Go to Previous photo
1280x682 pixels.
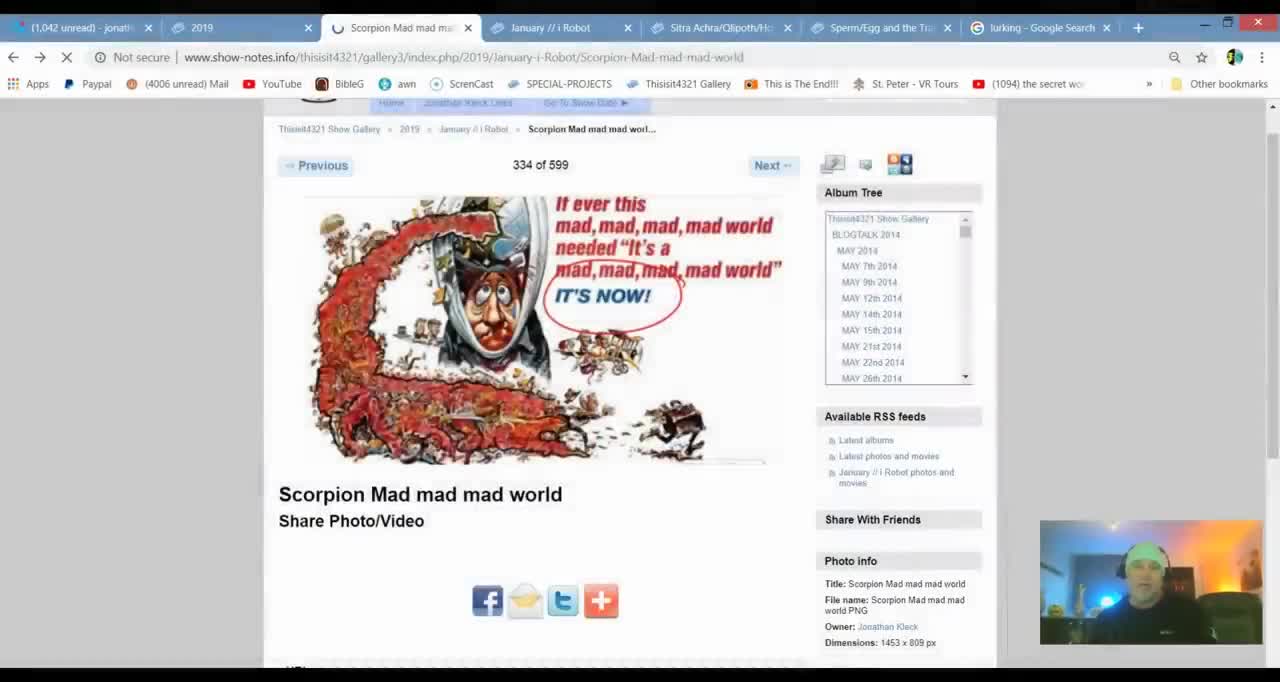click(x=316, y=166)
